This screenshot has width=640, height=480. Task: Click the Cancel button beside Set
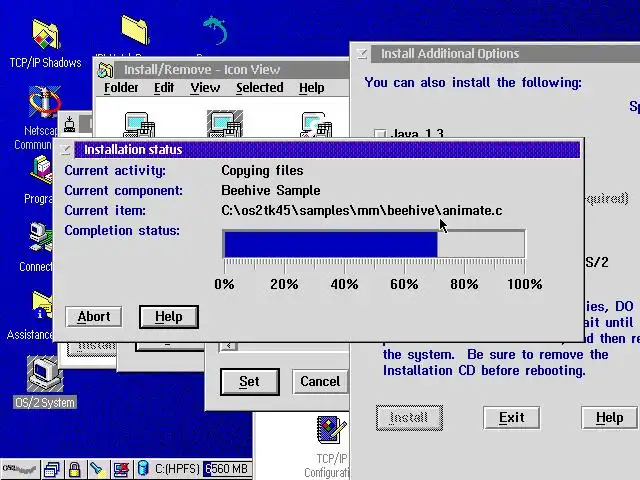click(x=320, y=382)
